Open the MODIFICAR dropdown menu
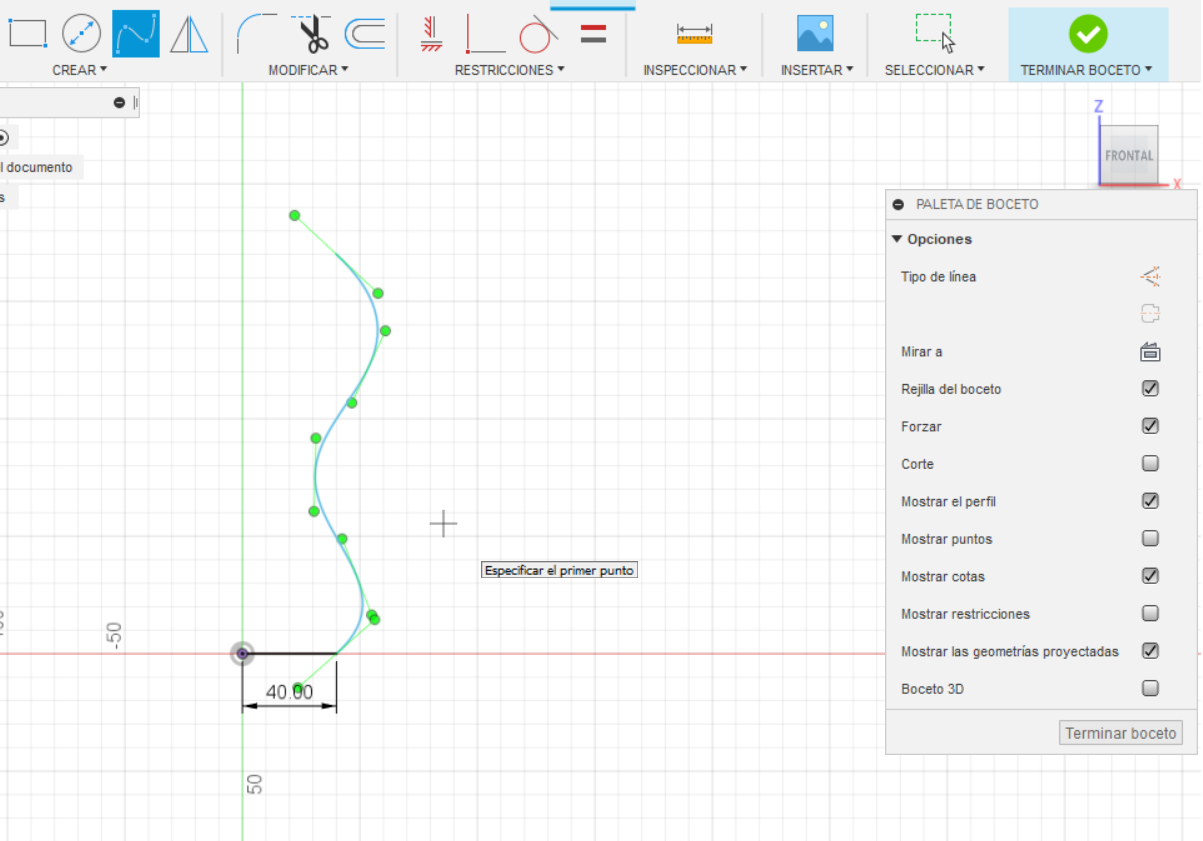Image resolution: width=1203 pixels, height=841 pixels. (308, 70)
